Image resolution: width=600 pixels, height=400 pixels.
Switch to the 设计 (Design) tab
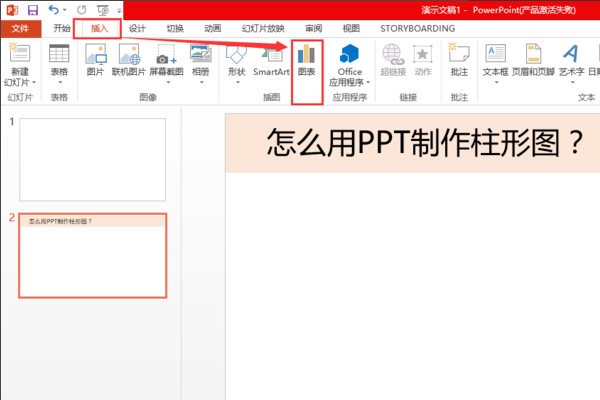[x=137, y=28]
